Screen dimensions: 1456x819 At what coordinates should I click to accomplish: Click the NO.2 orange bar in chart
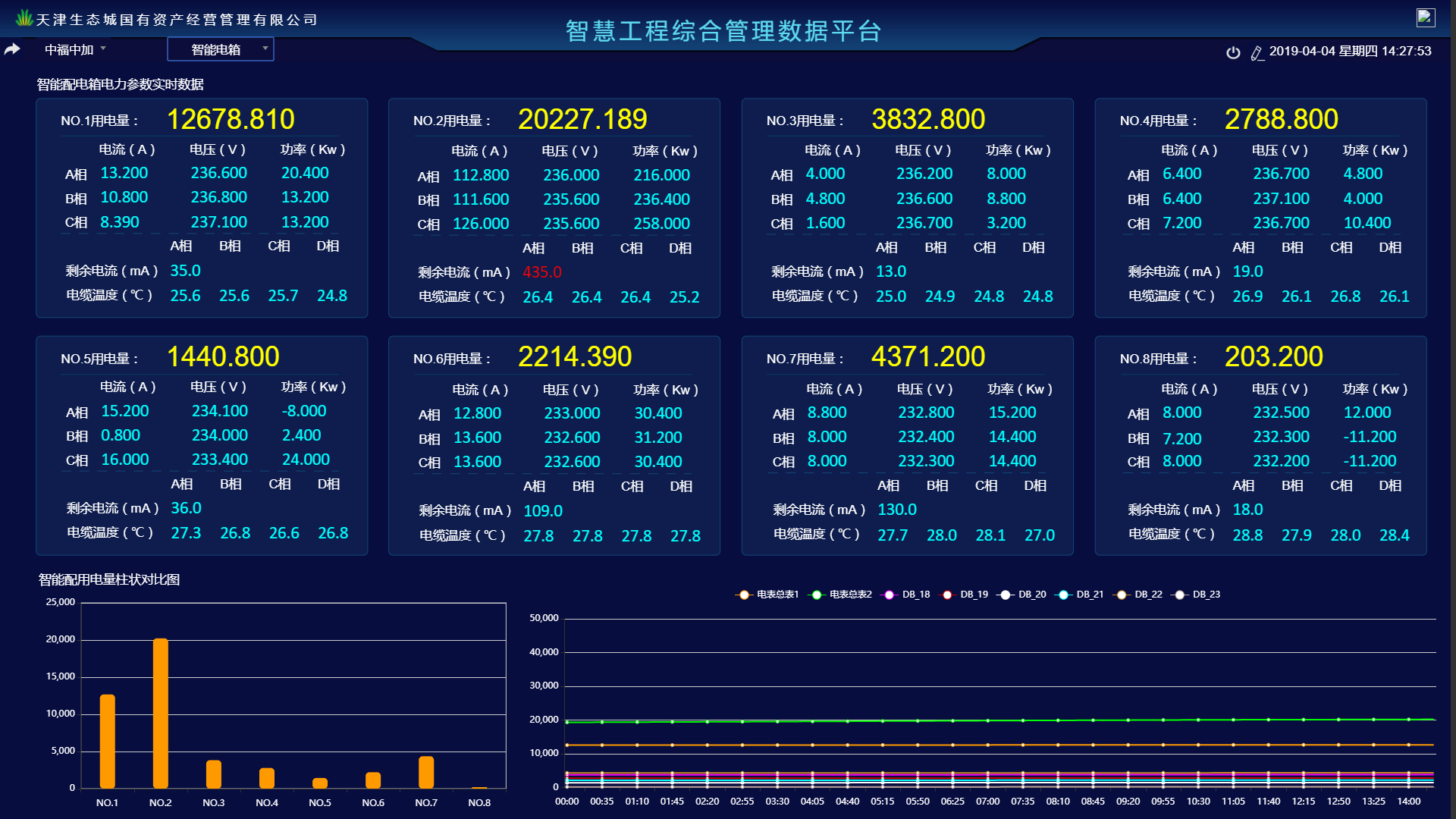click(x=161, y=713)
